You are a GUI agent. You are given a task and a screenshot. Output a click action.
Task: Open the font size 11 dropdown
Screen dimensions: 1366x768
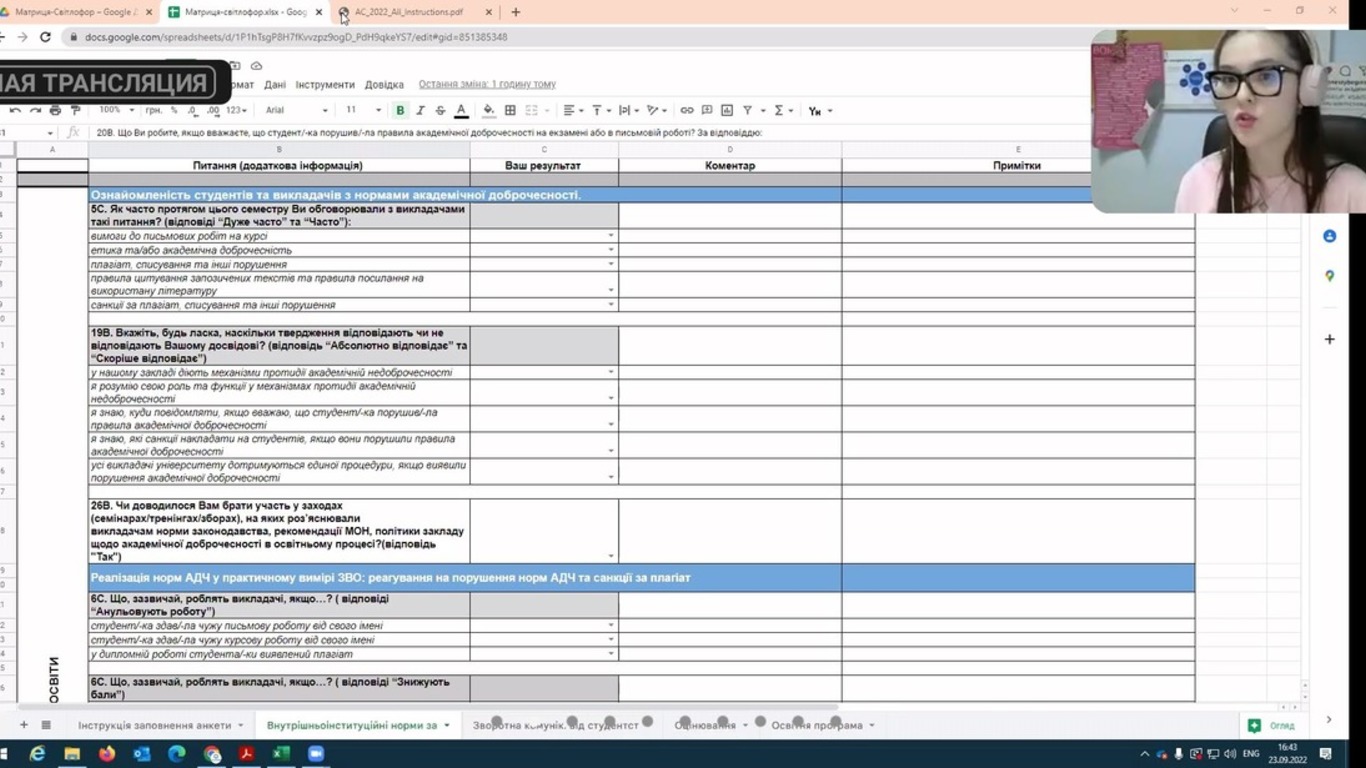[363, 111]
